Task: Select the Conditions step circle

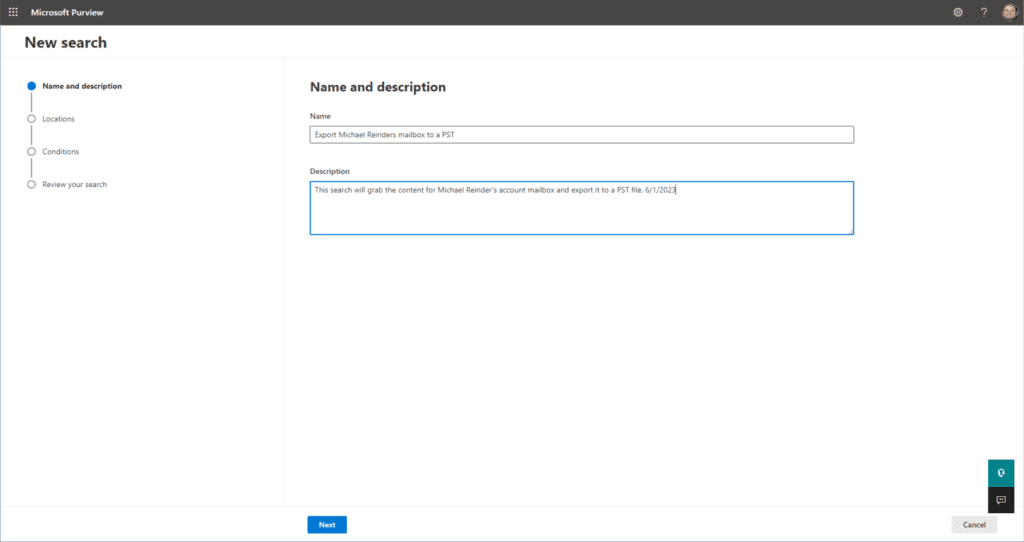Action: [31, 151]
